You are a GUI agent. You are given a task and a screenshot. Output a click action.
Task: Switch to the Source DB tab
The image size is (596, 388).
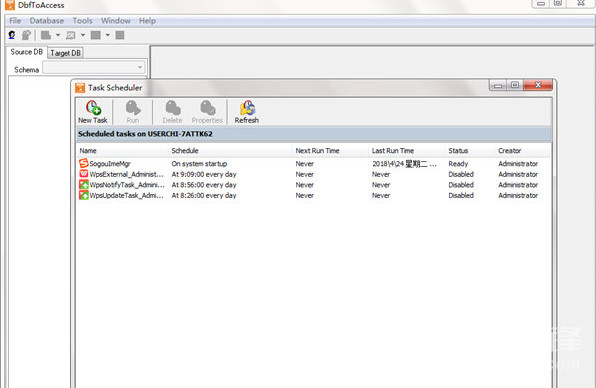(x=26, y=52)
